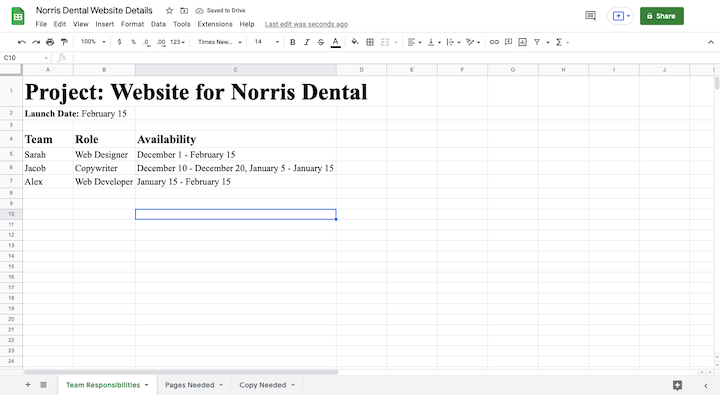
Task: Click the C10 name box
Action: click(x=25, y=57)
